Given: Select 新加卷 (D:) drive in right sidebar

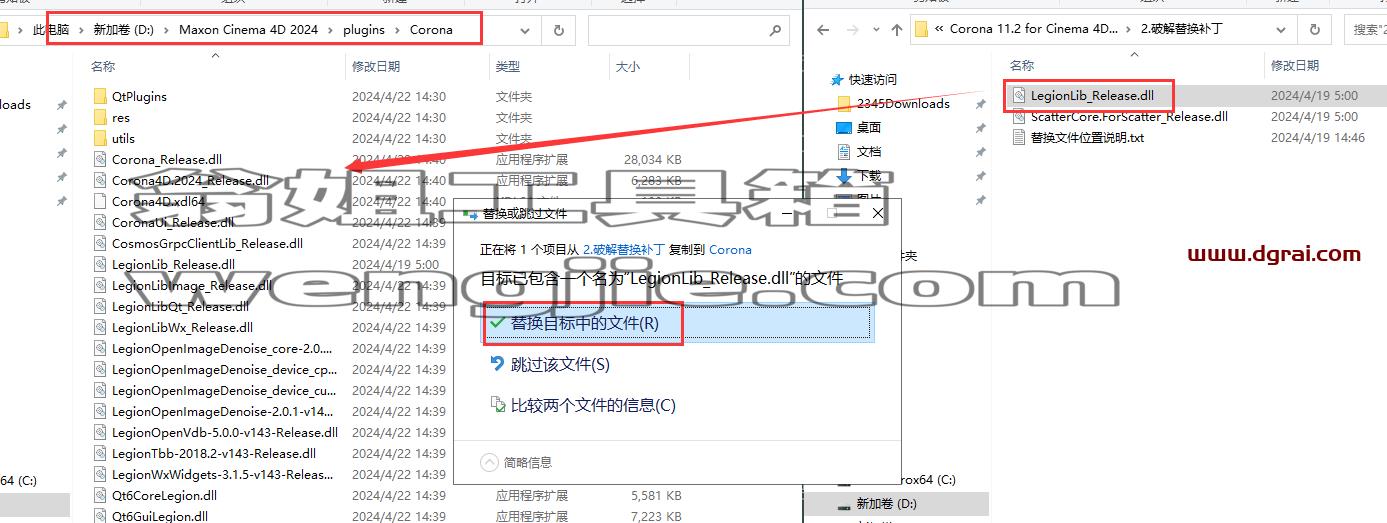Looking at the screenshot, I should [885, 503].
